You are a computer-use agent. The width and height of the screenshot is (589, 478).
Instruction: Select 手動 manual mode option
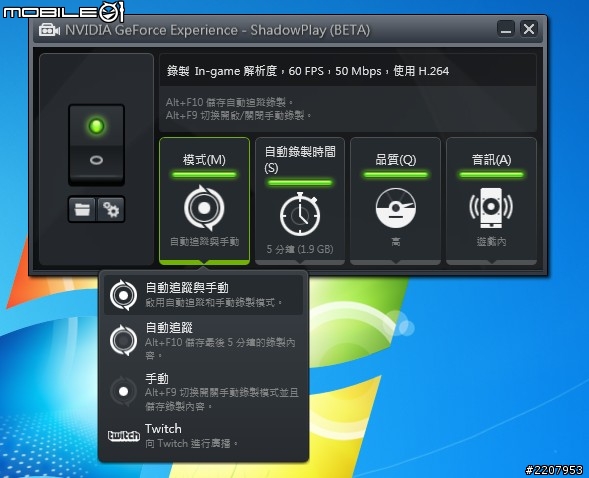pos(203,392)
